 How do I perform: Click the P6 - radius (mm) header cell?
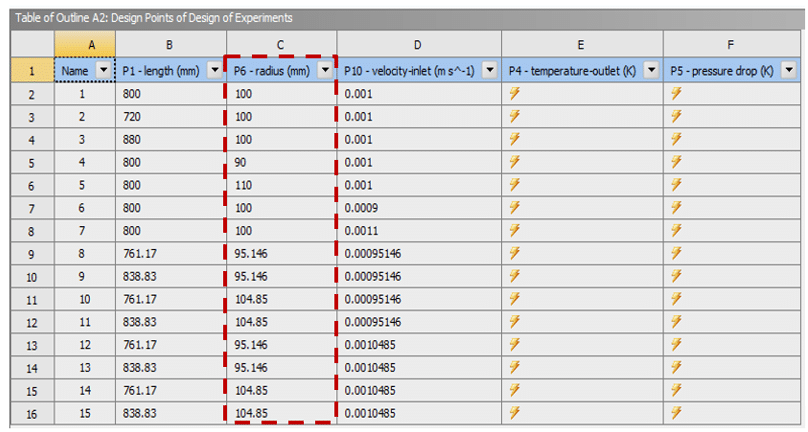281,70
